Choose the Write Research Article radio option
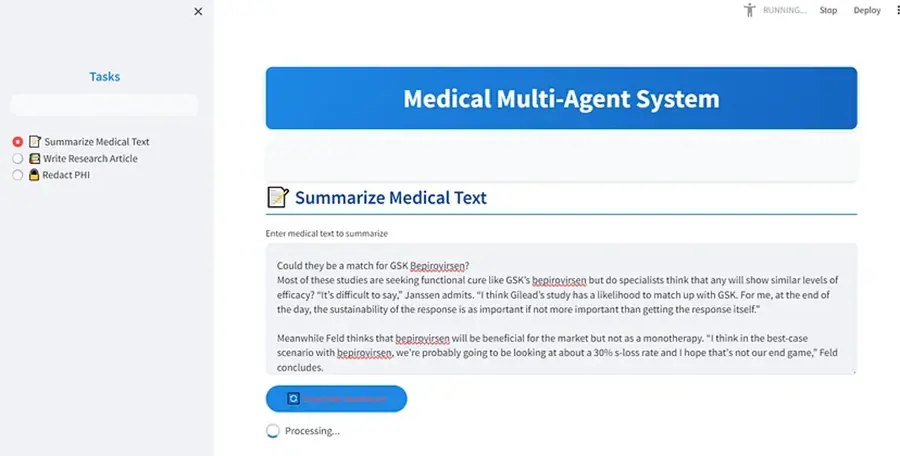The image size is (900, 456). tap(18, 158)
